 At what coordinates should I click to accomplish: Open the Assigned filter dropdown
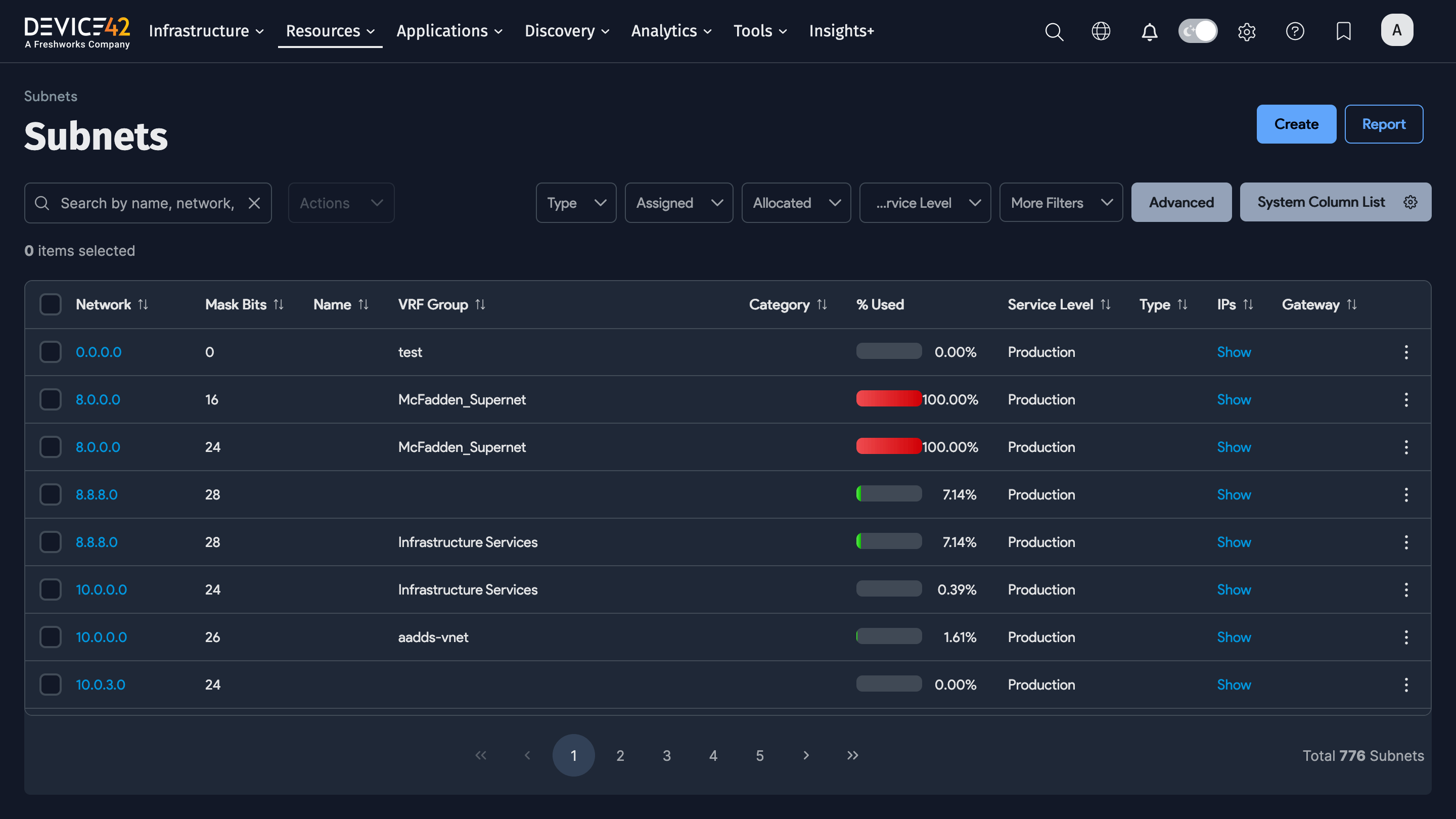678,202
